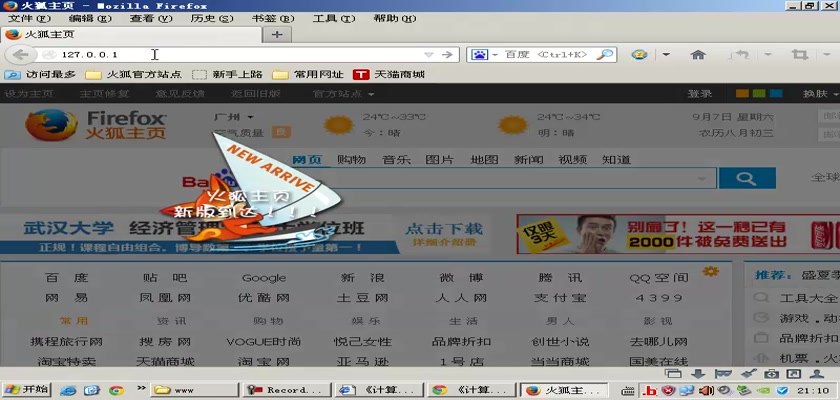
Task: Open the 帮助 menu
Action: point(395,18)
